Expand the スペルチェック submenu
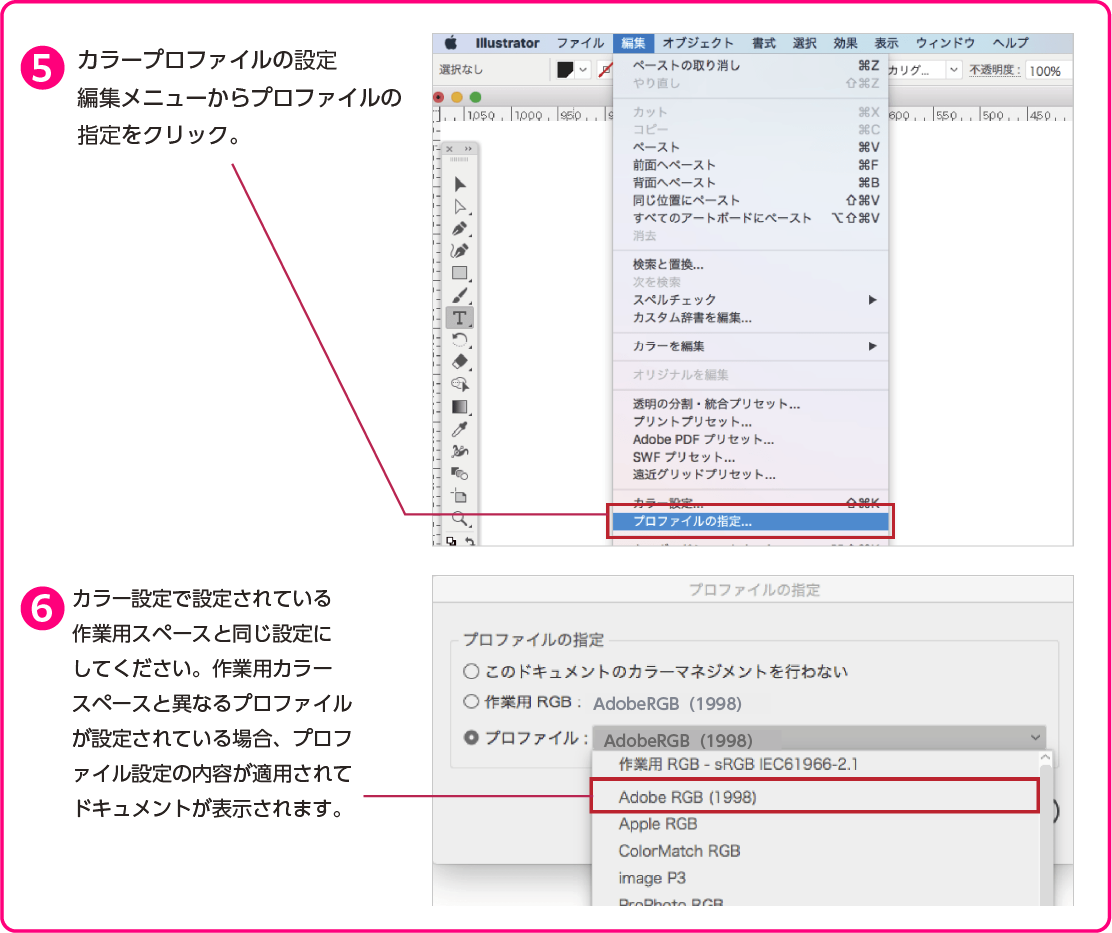The width and height of the screenshot is (1112, 933). point(750,300)
